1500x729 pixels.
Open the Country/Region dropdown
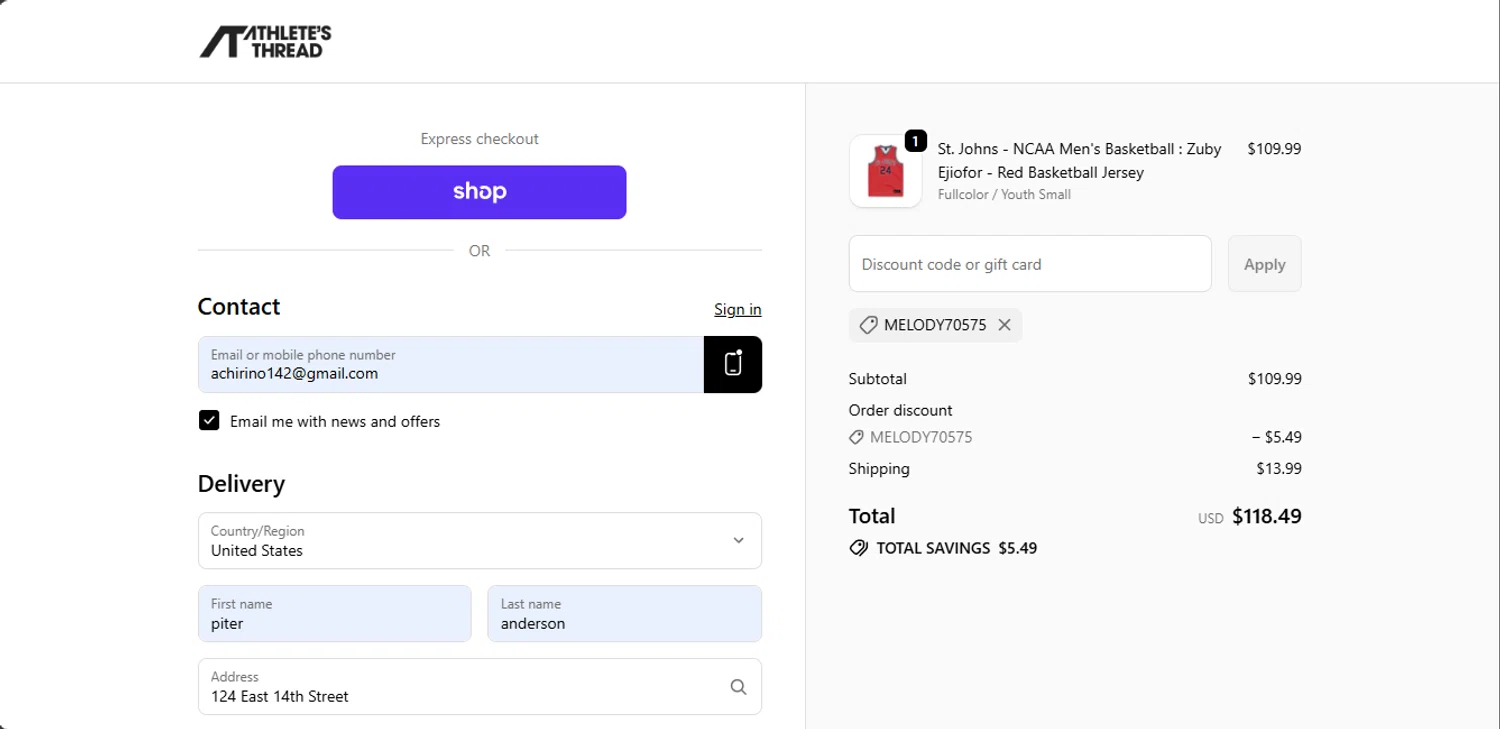[x=480, y=541]
